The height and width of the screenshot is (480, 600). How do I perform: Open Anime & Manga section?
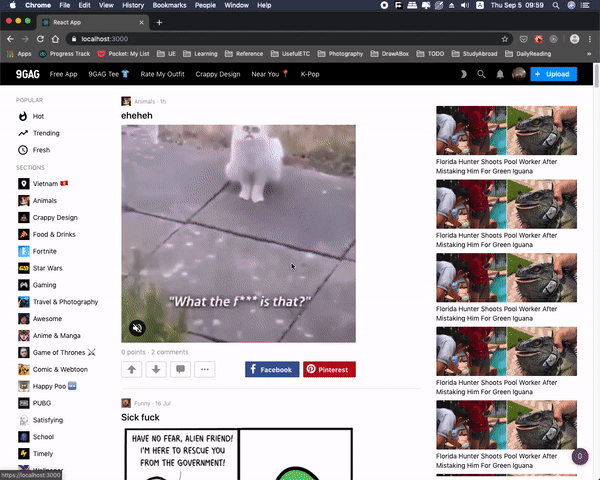click(x=49, y=336)
